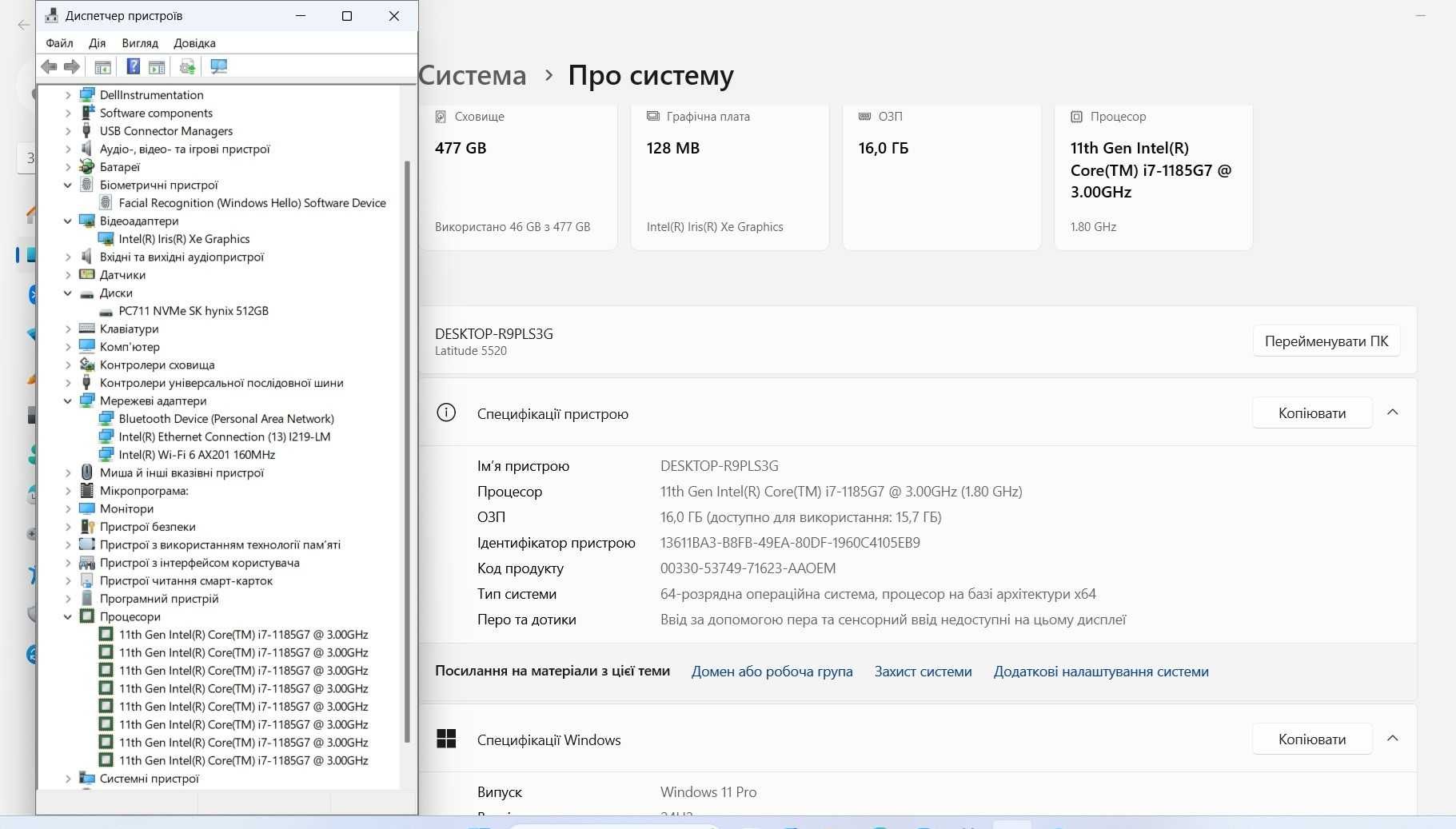Collapse the Диски category
This screenshot has height=829, width=1456.
click(x=68, y=293)
